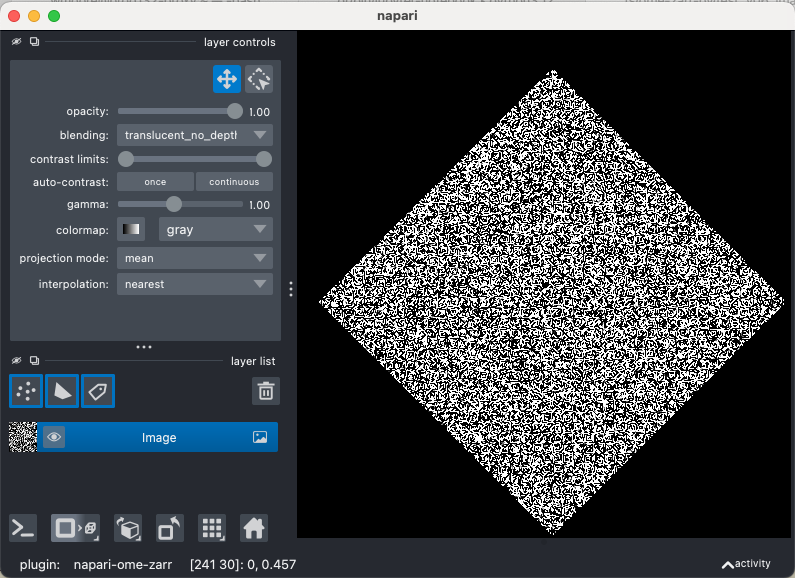Viewport: 795px width, 578px height.
Task: Float the layer controls panel
Action: tap(34, 42)
